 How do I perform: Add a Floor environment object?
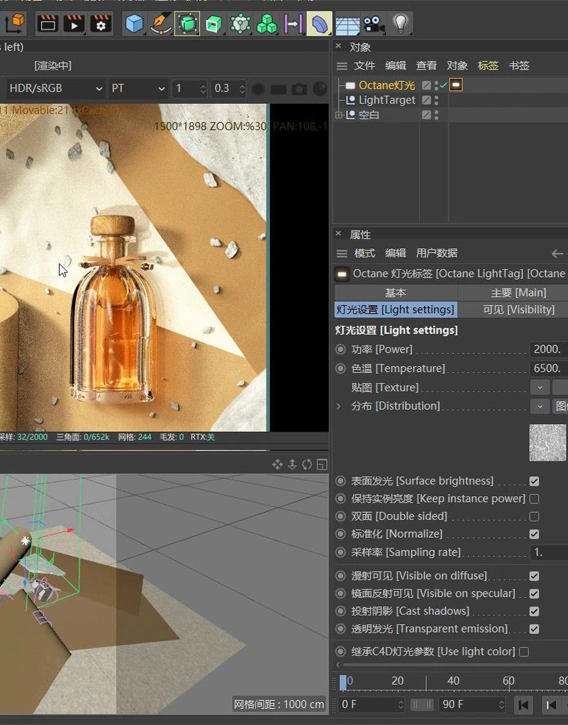(347, 24)
